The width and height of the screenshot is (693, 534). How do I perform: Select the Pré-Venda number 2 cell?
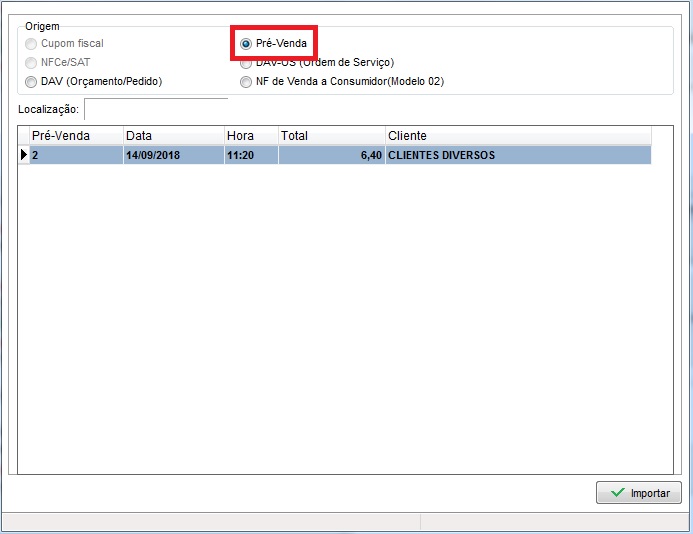[76, 155]
